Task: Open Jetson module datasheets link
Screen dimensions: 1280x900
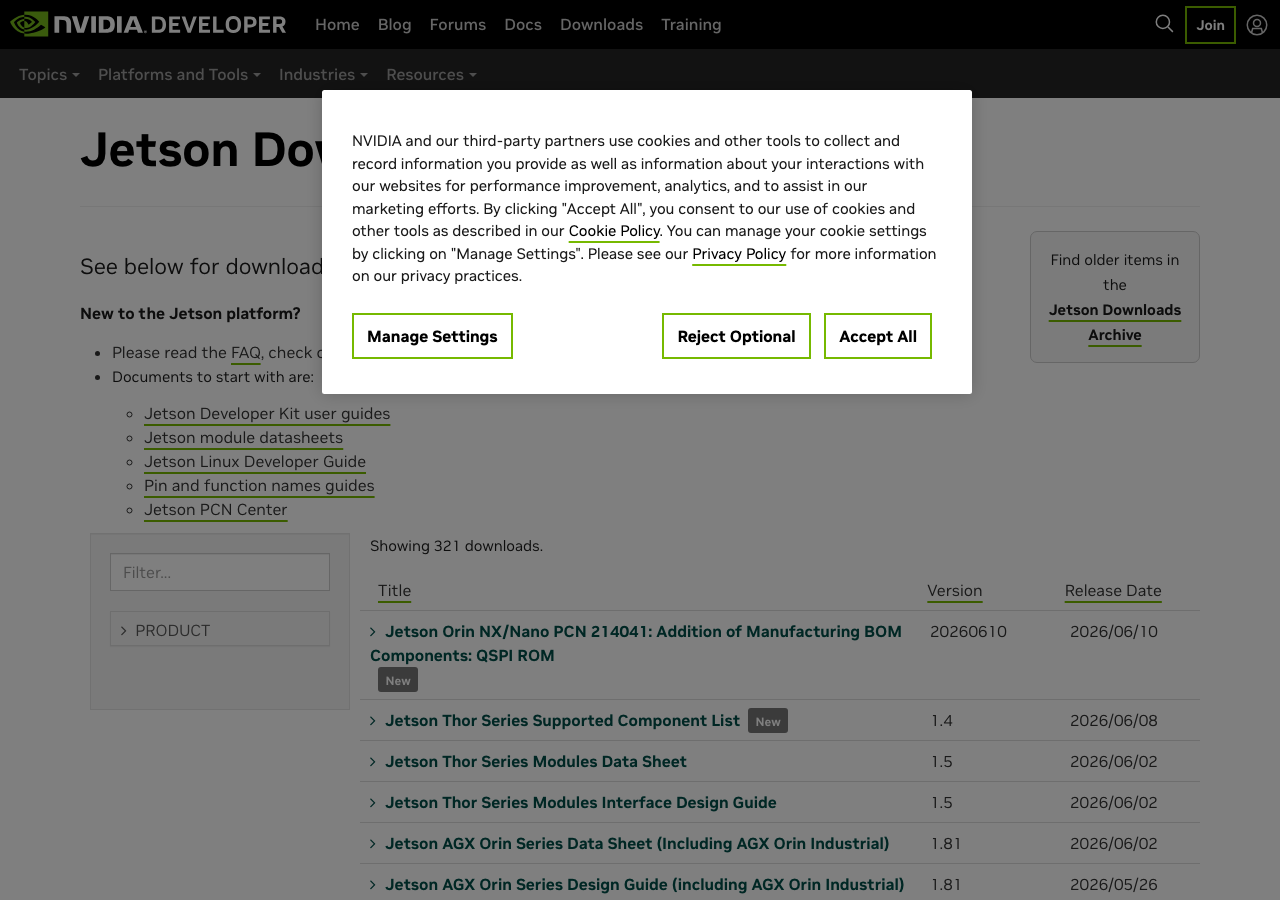Action: tap(243, 437)
